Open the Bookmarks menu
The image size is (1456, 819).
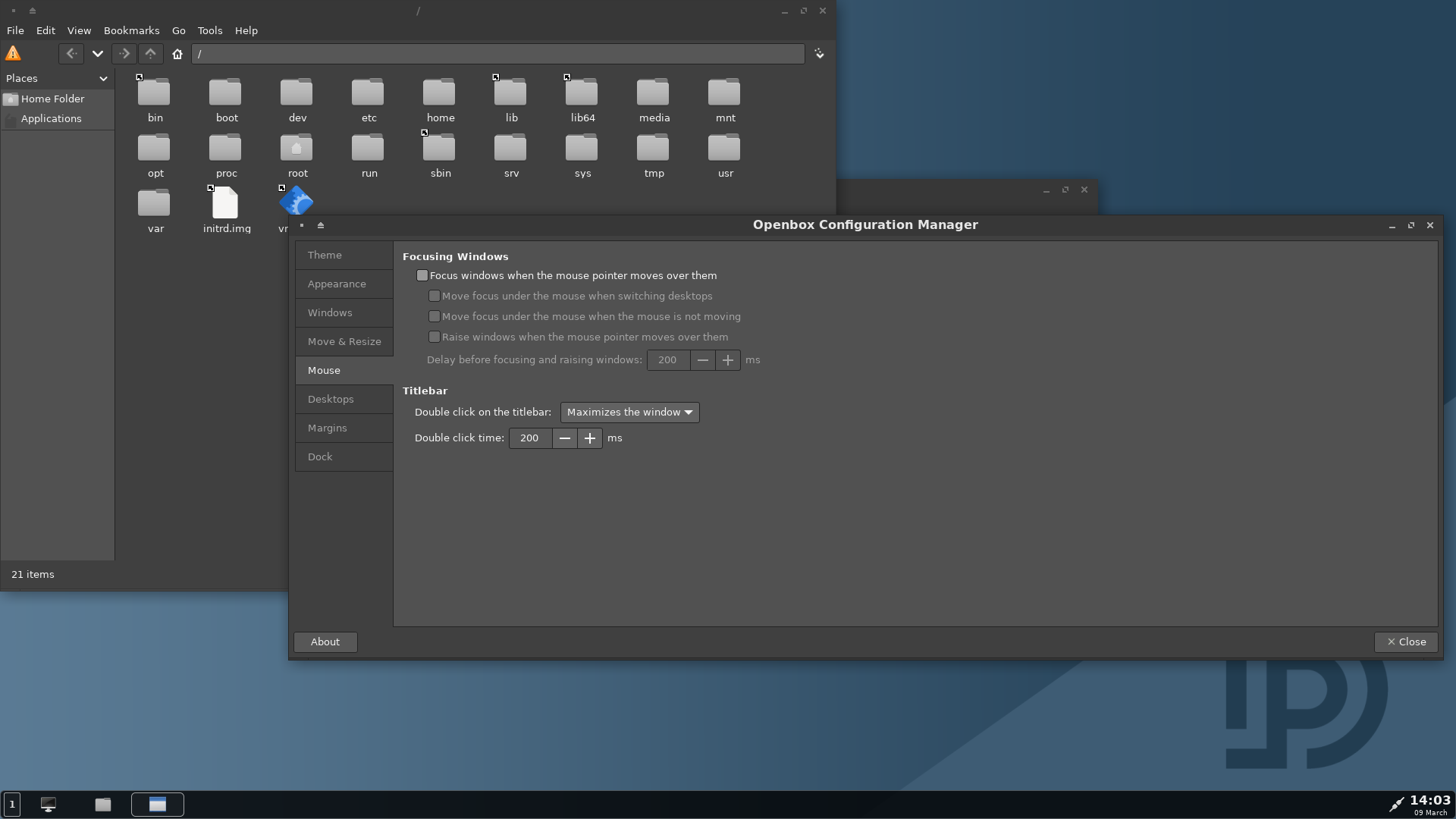pos(131,31)
